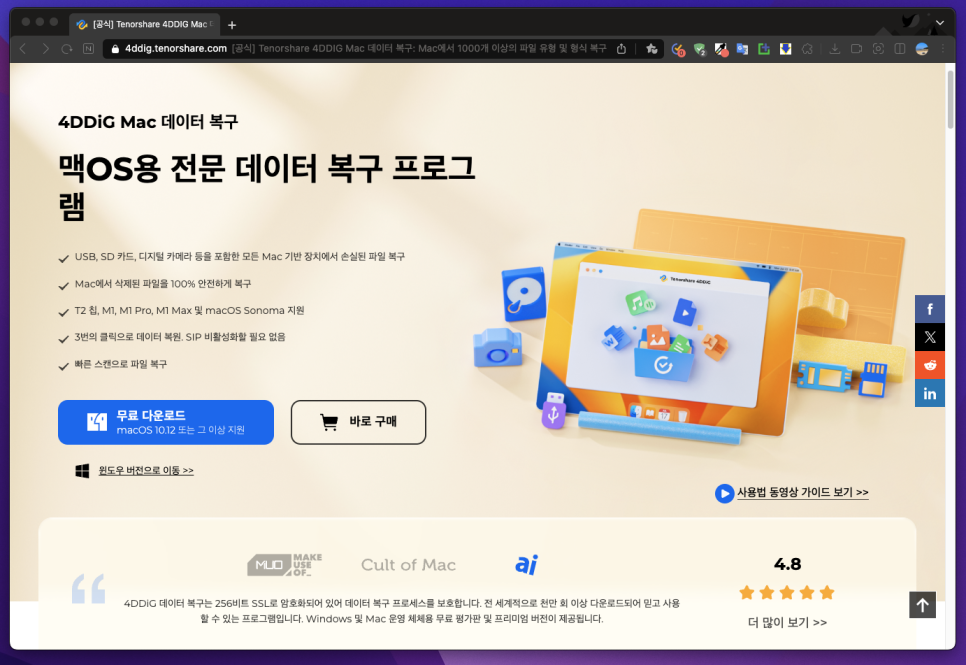The height and width of the screenshot is (665, 966).
Task: Click the 무료 다운로드 download button
Action: click(x=166, y=422)
